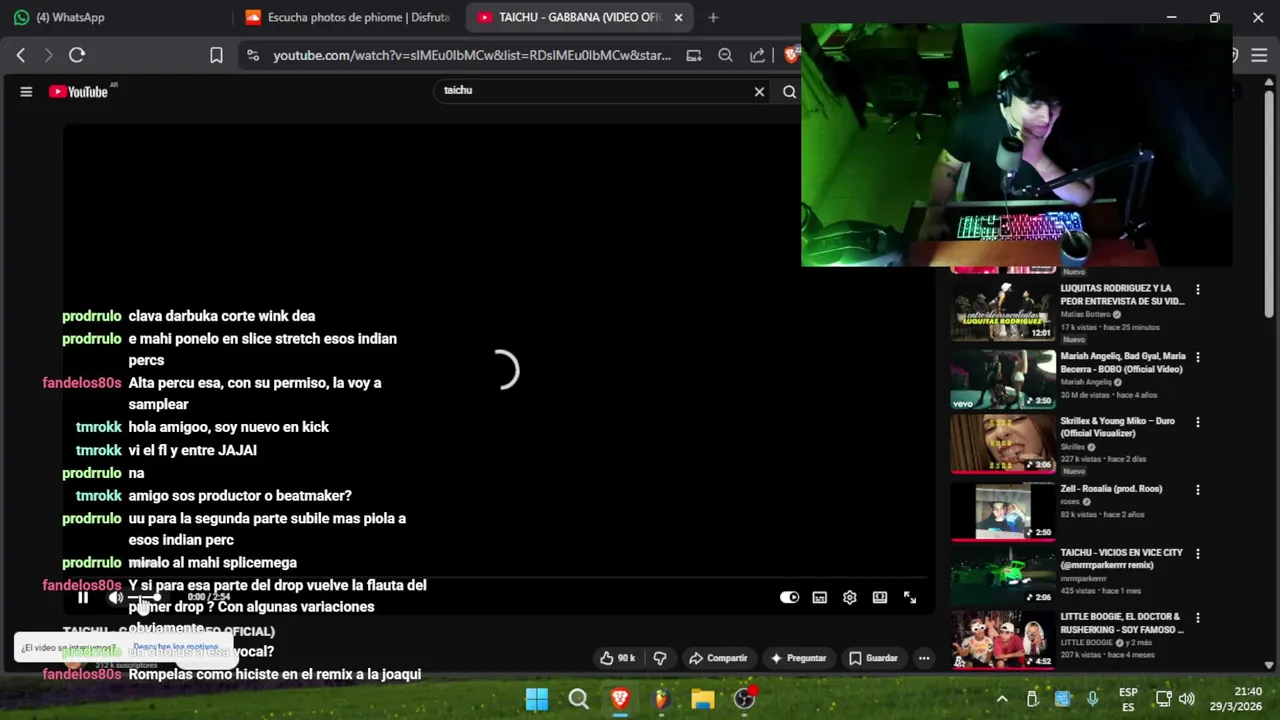Open options menu for Little Boogie video

coord(1198,618)
